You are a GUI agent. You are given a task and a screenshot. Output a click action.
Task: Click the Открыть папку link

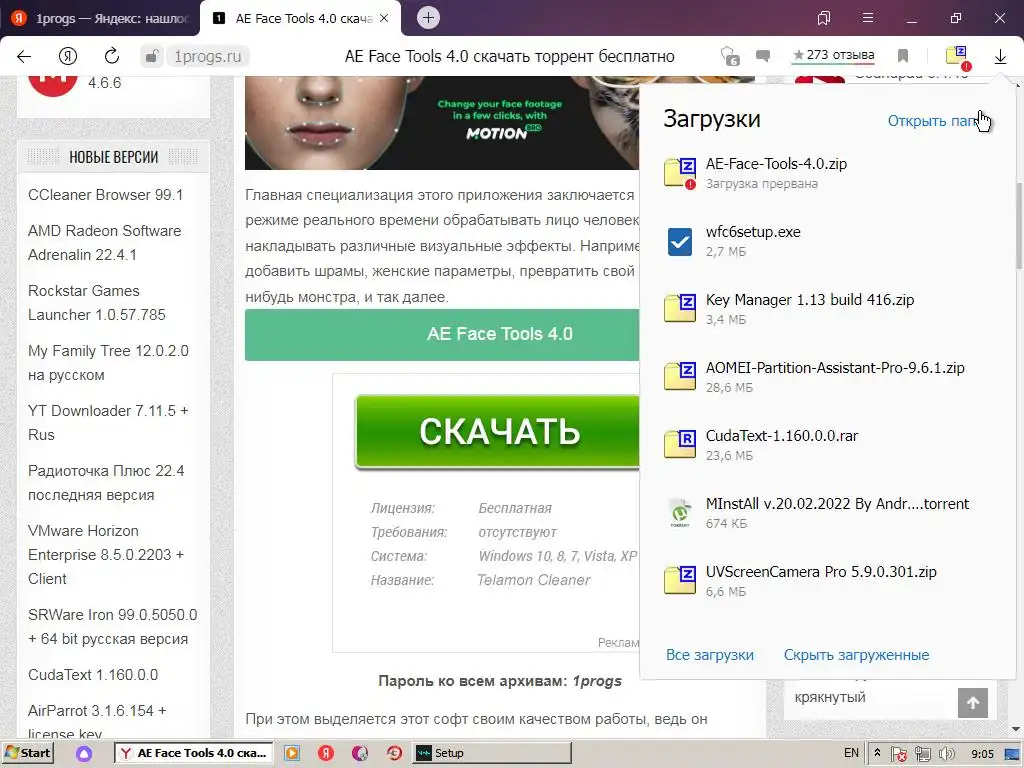[x=937, y=121]
